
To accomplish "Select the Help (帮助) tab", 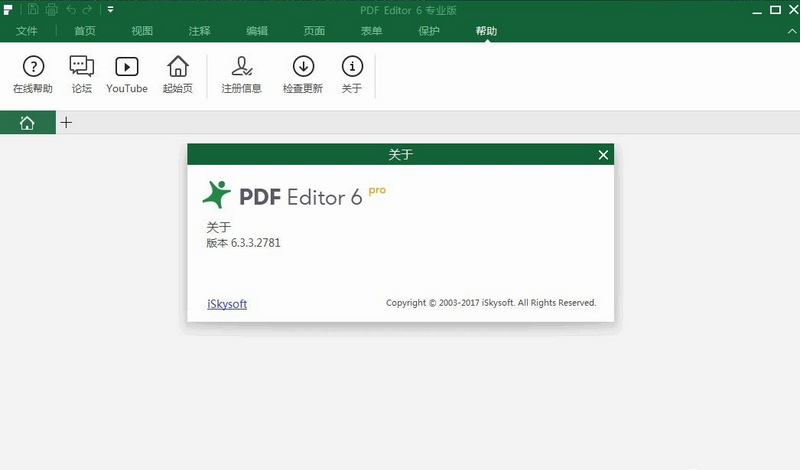I will pos(486,31).
